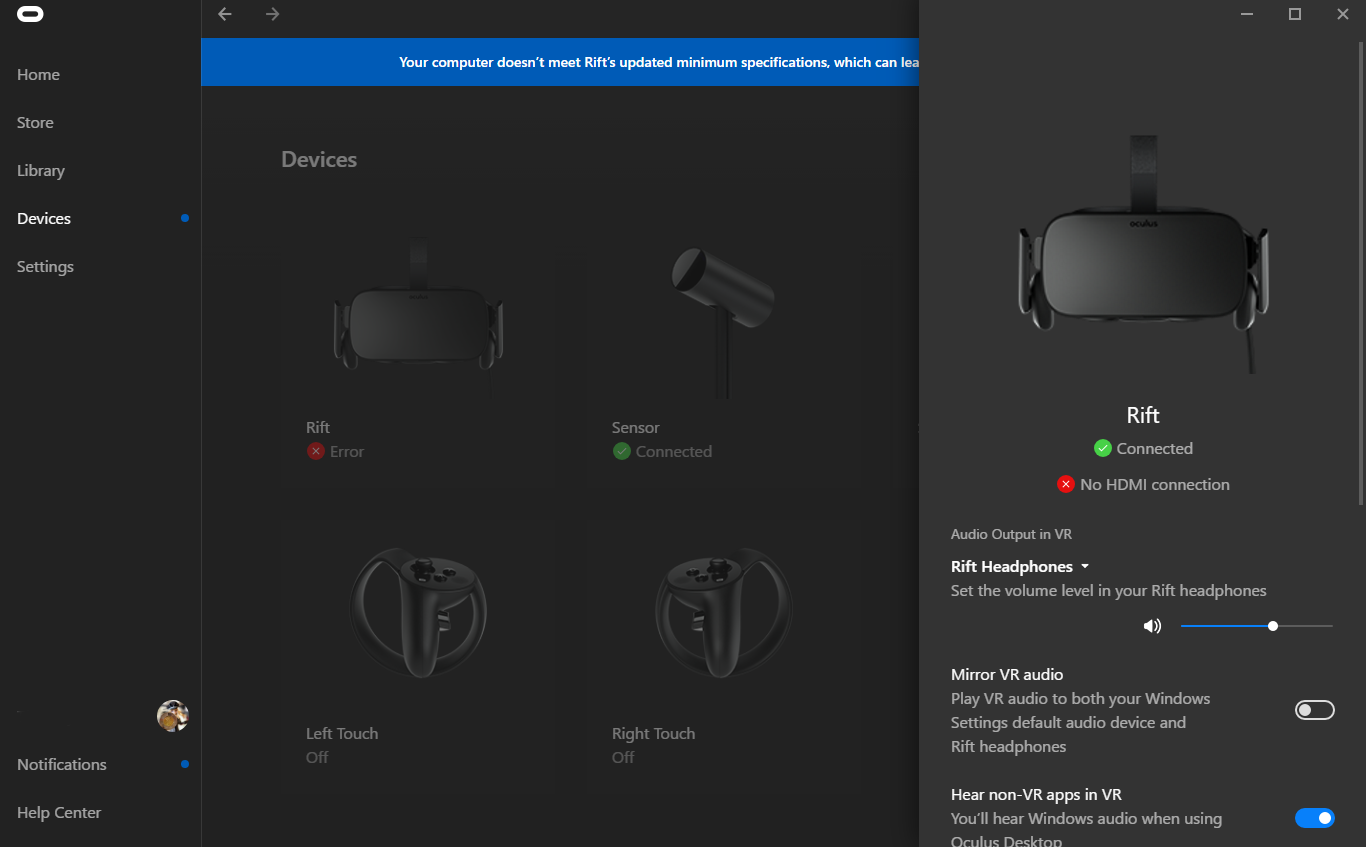The image size is (1366, 847).
Task: Click the red Error icon under Rift
Action: pos(316,451)
